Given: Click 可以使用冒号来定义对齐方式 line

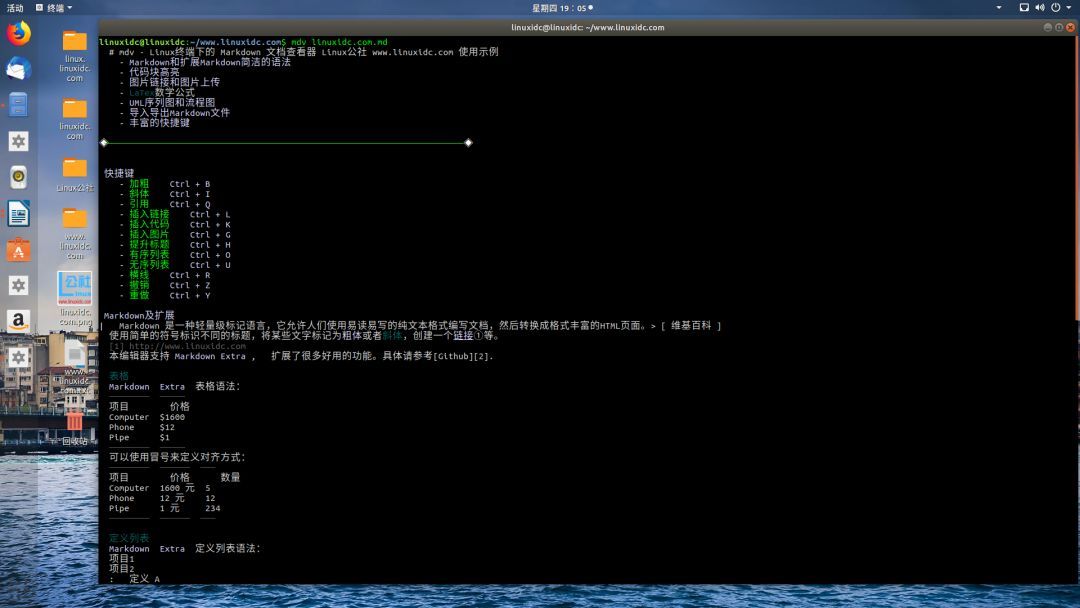Looking at the screenshot, I should [177, 457].
